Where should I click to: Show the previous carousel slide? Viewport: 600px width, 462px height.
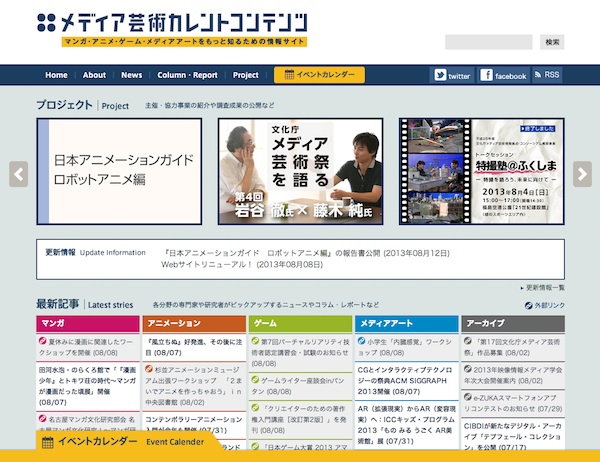click(18, 173)
